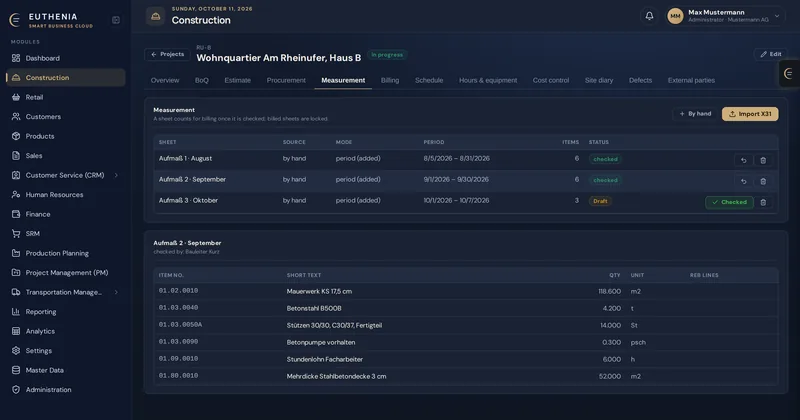Click the Betonpumpe vorhalten item
The height and width of the screenshot is (420, 800).
point(321,342)
